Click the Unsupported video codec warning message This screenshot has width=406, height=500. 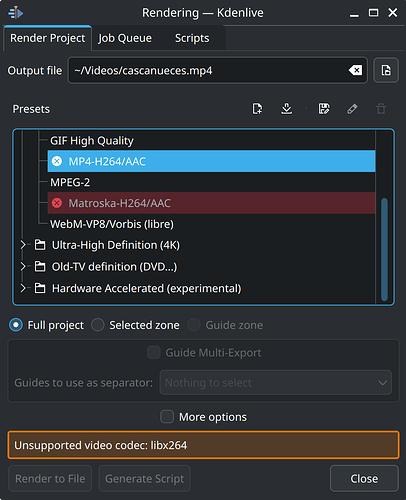(203, 445)
